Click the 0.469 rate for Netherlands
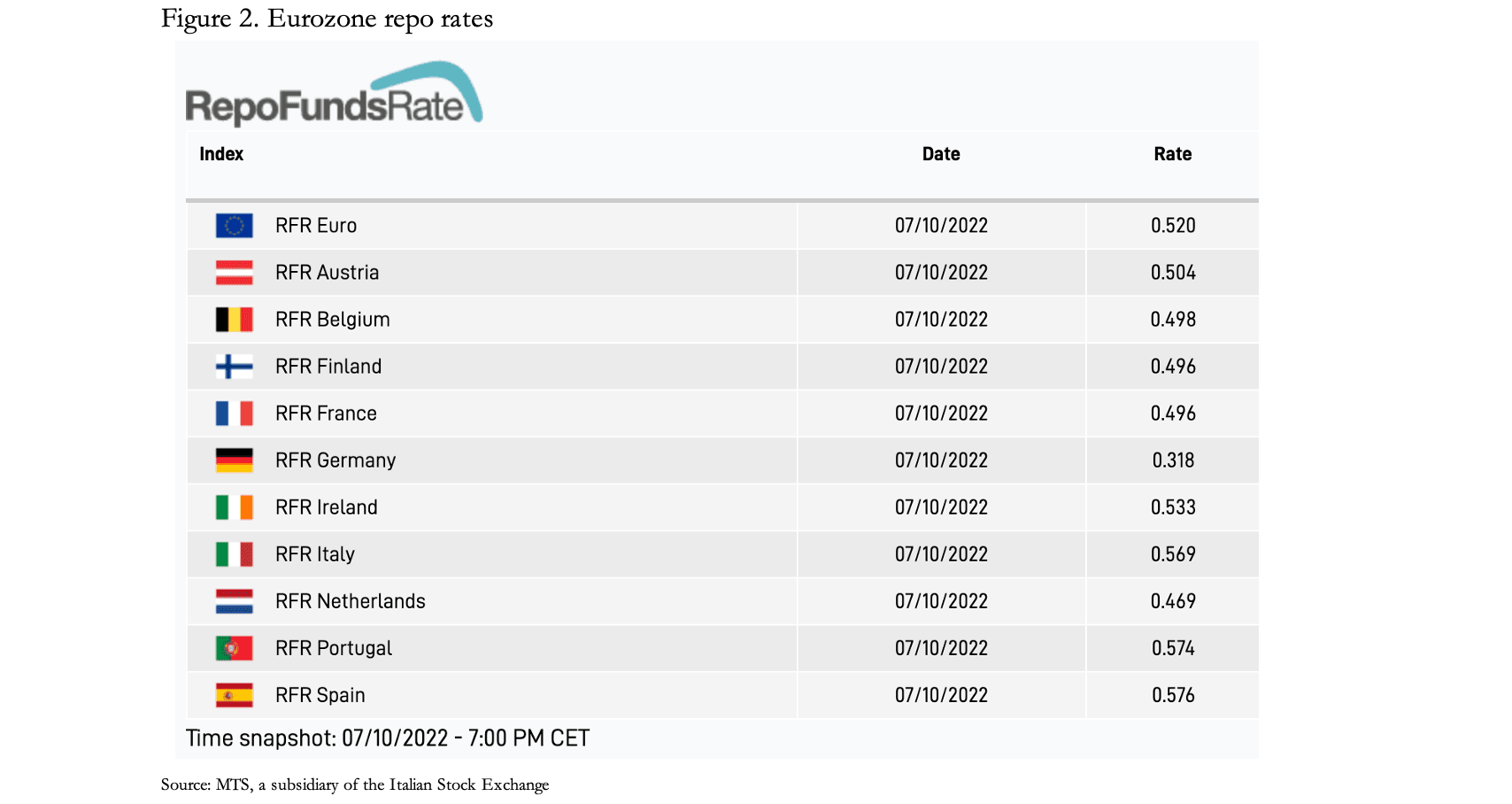 pyautogui.click(x=1173, y=601)
